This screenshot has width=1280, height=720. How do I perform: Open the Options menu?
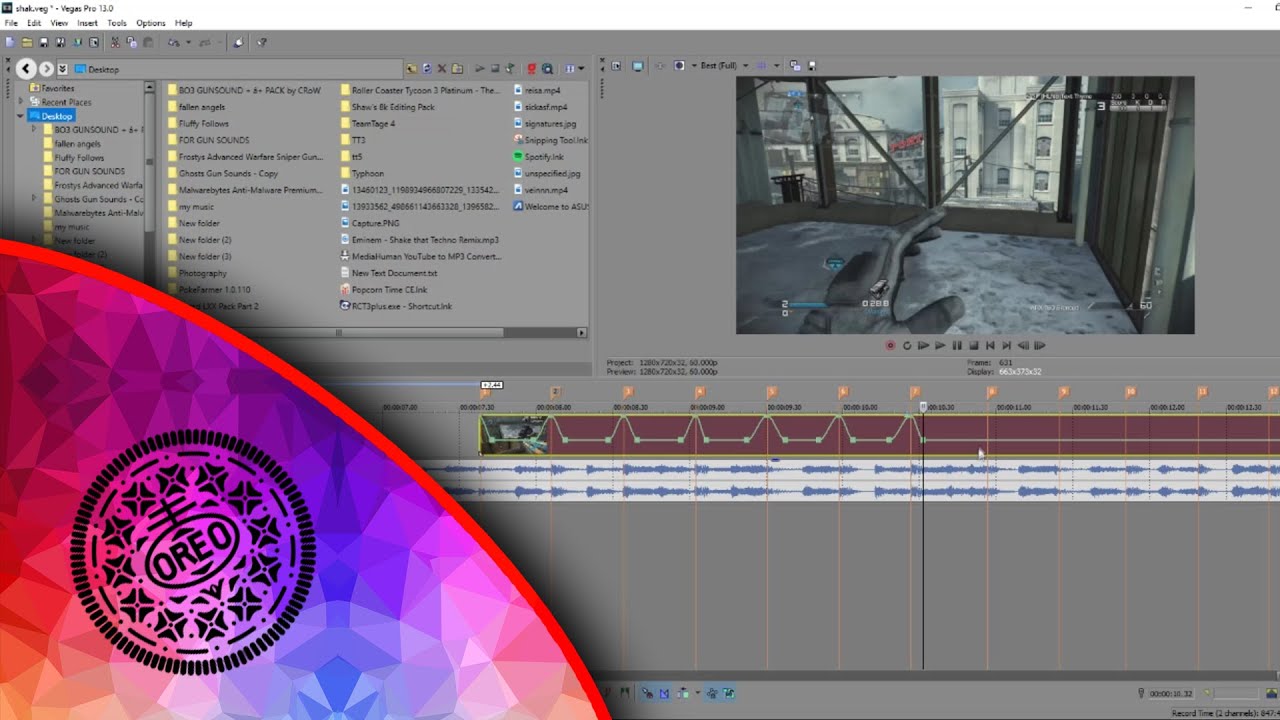(x=151, y=22)
